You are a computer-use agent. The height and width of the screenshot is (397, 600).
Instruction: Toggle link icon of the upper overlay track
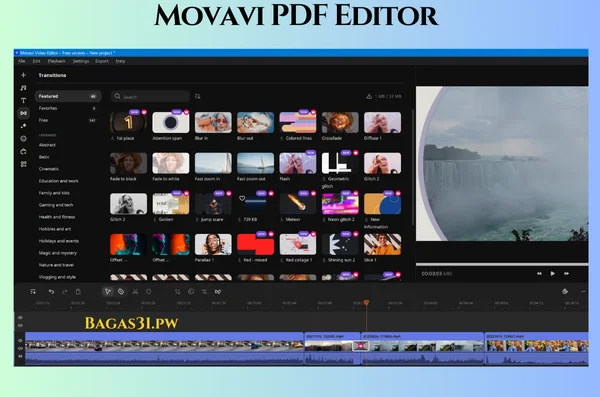tap(20, 325)
